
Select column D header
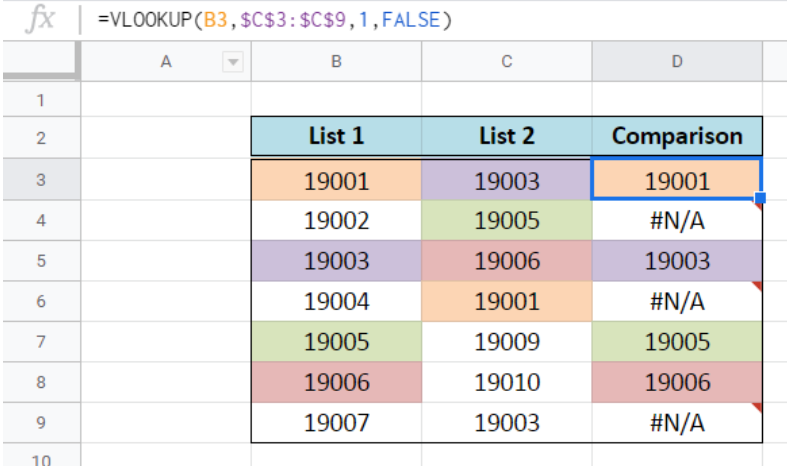tap(677, 61)
